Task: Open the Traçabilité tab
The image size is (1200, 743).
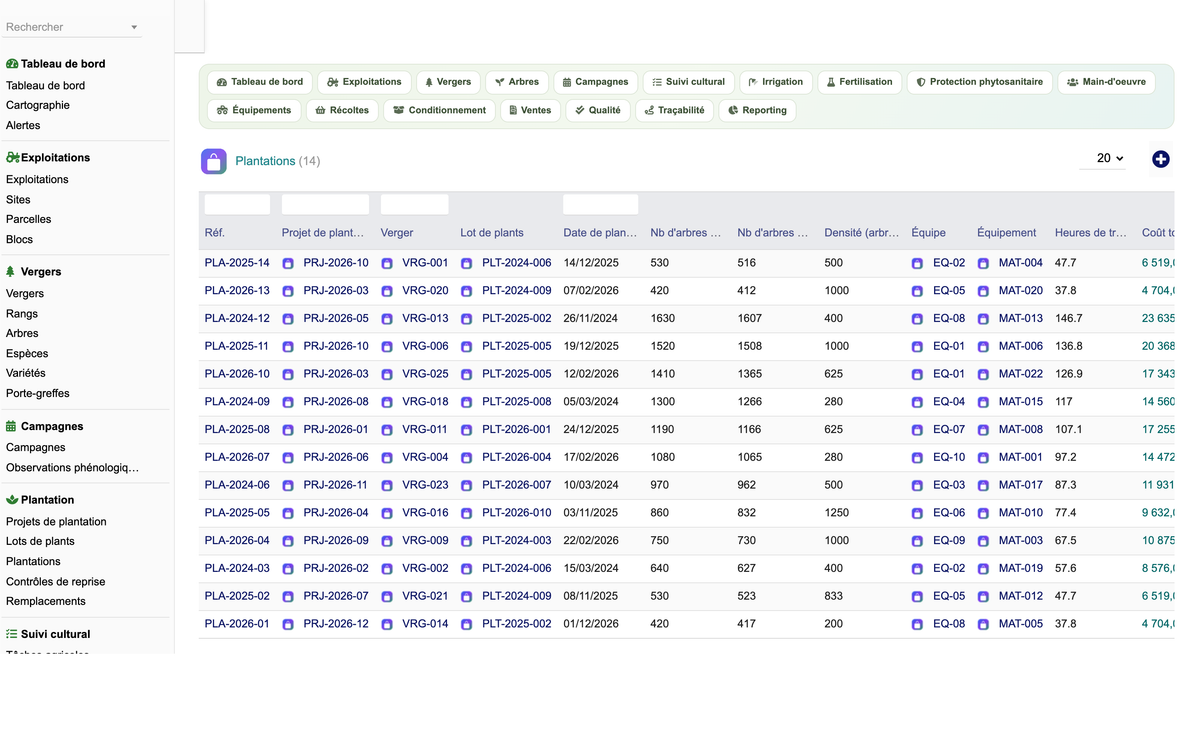Action: click(x=674, y=110)
